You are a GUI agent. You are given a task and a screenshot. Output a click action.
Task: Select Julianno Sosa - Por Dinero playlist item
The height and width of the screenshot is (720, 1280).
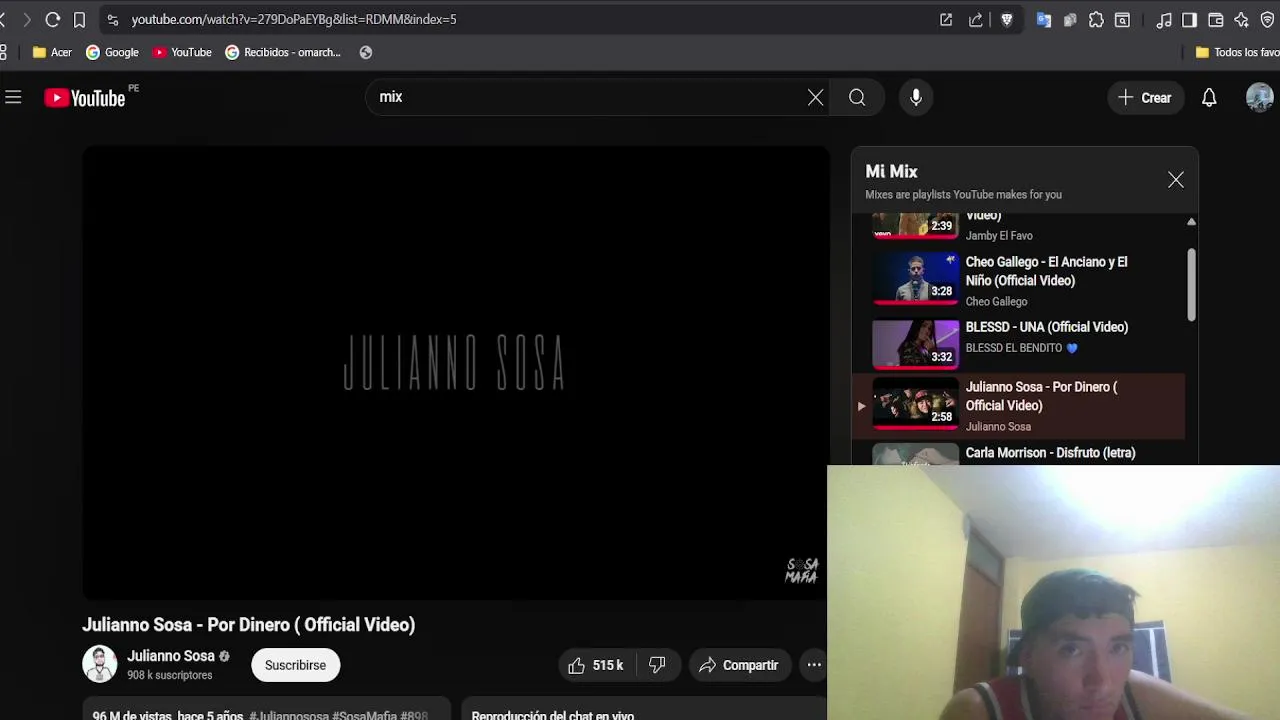[1019, 406]
